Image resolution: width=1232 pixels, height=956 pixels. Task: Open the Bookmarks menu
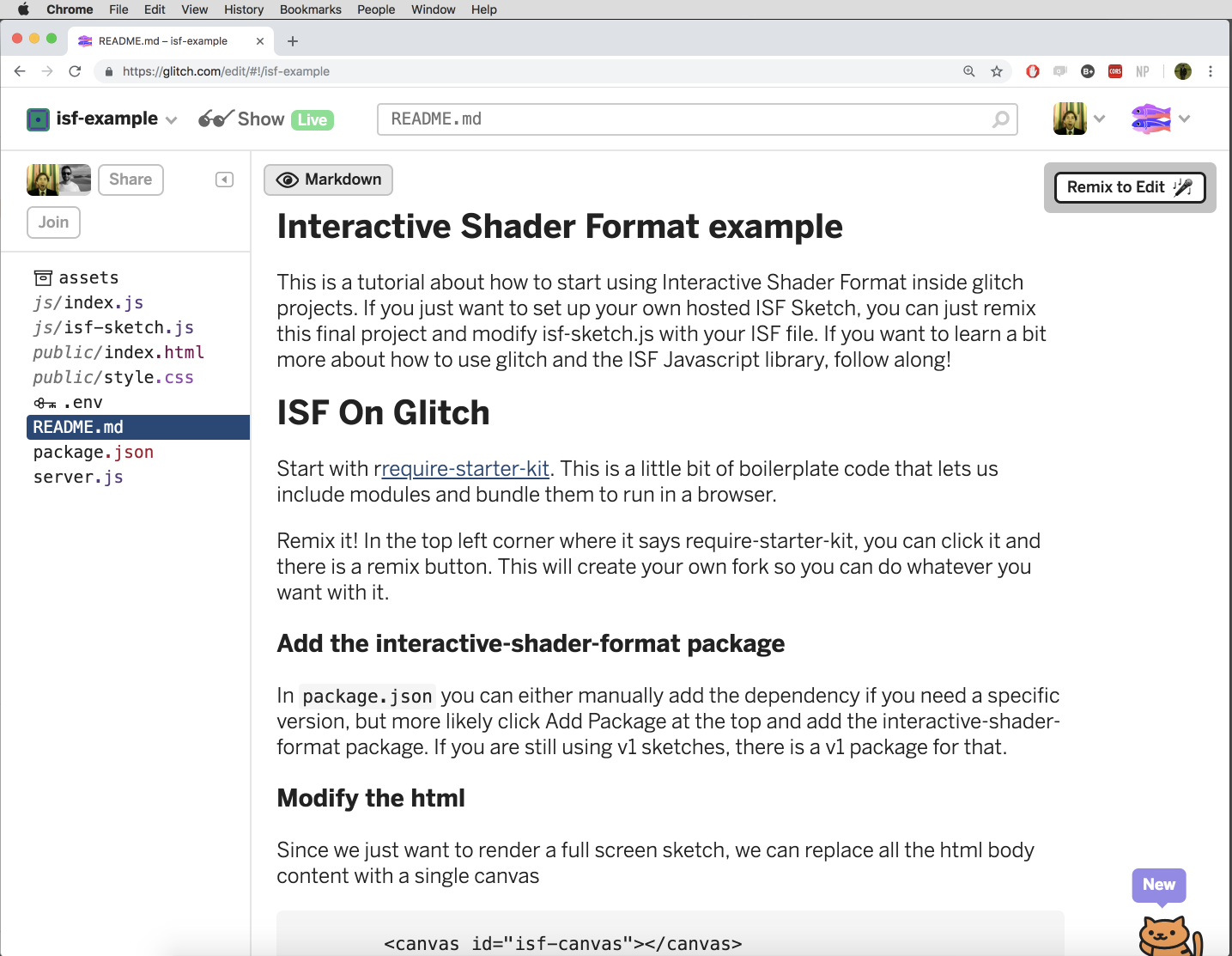pos(311,9)
